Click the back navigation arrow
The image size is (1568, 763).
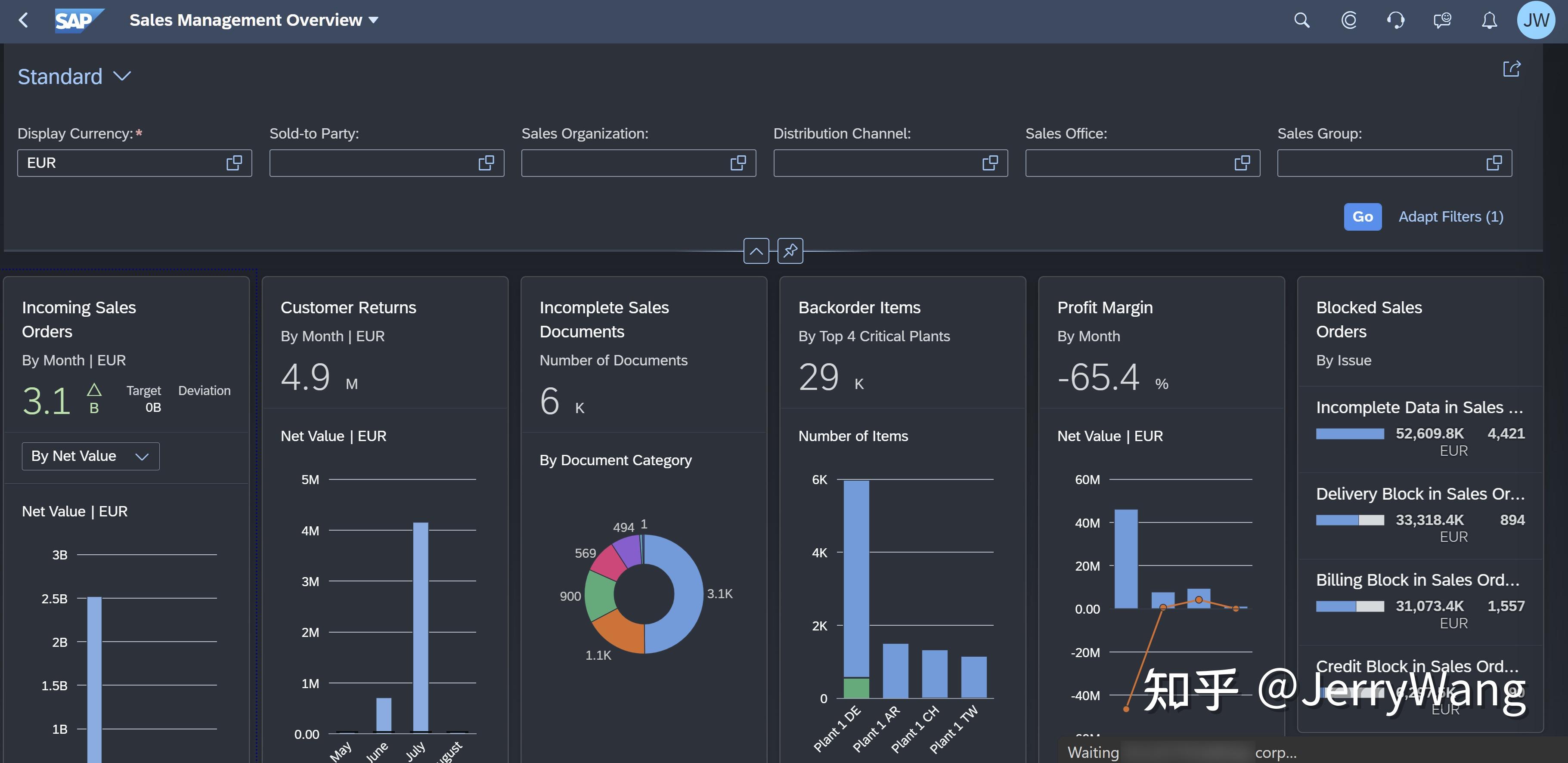[24, 20]
